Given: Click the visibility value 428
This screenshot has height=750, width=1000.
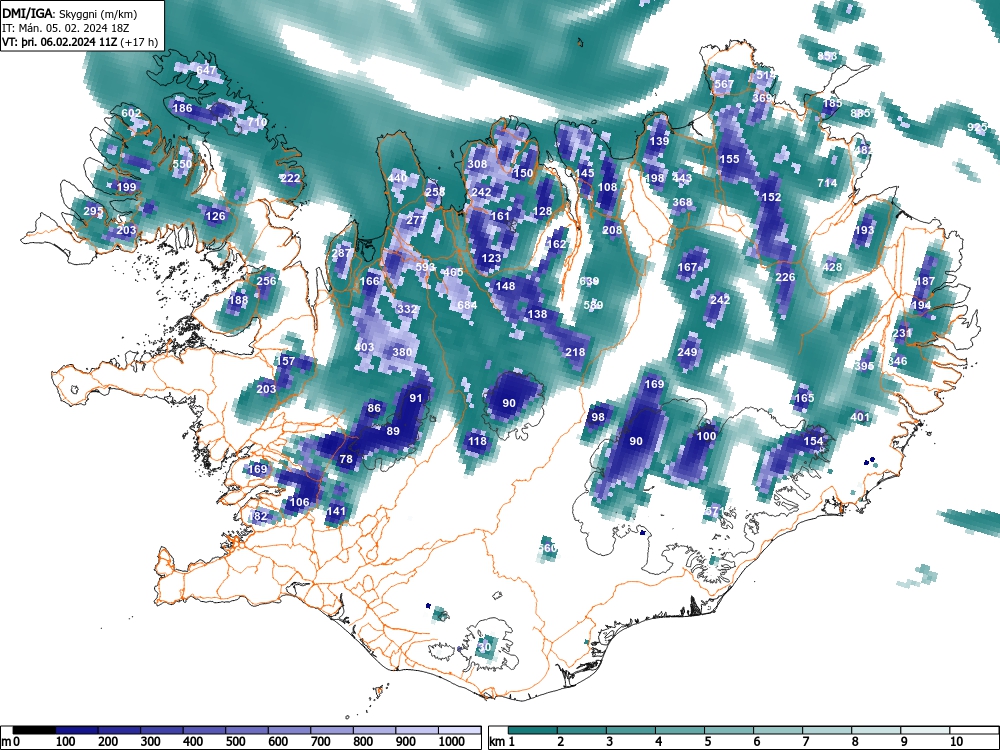Looking at the screenshot, I should (x=832, y=267).
